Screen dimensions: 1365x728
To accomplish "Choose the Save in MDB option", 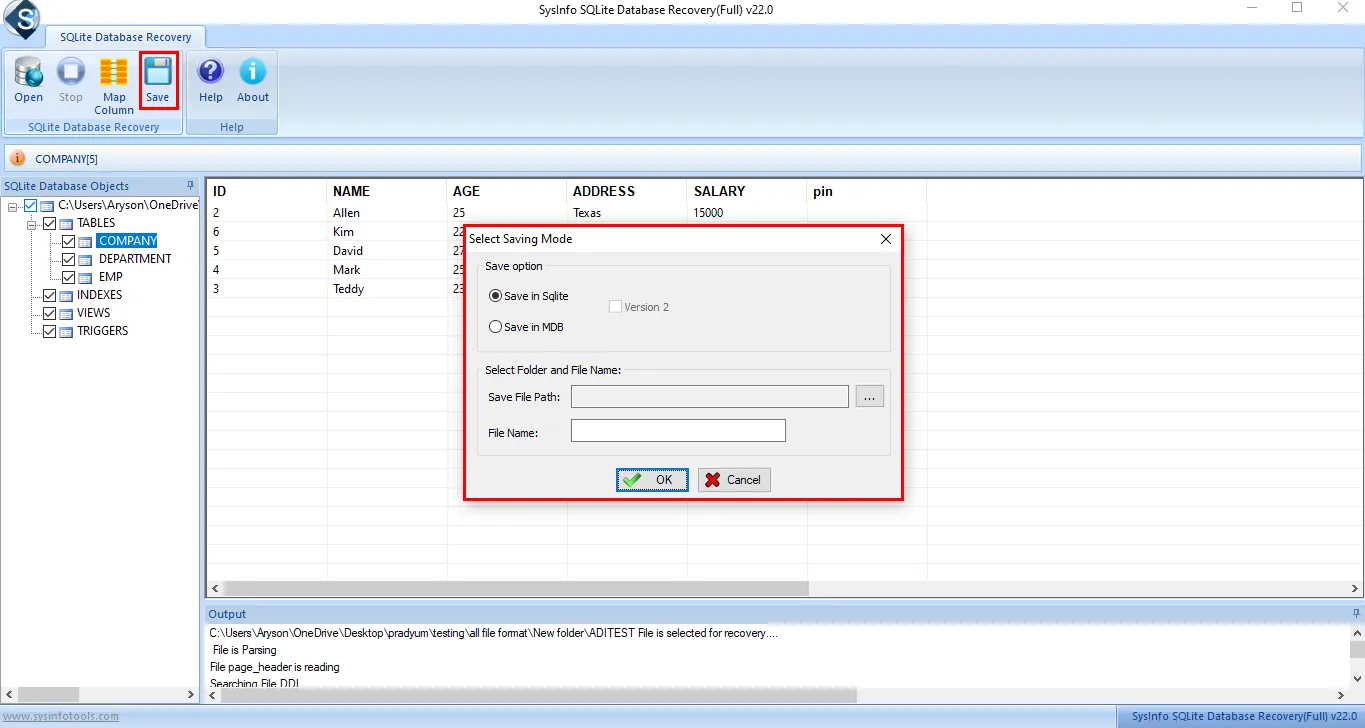I will click(x=496, y=327).
